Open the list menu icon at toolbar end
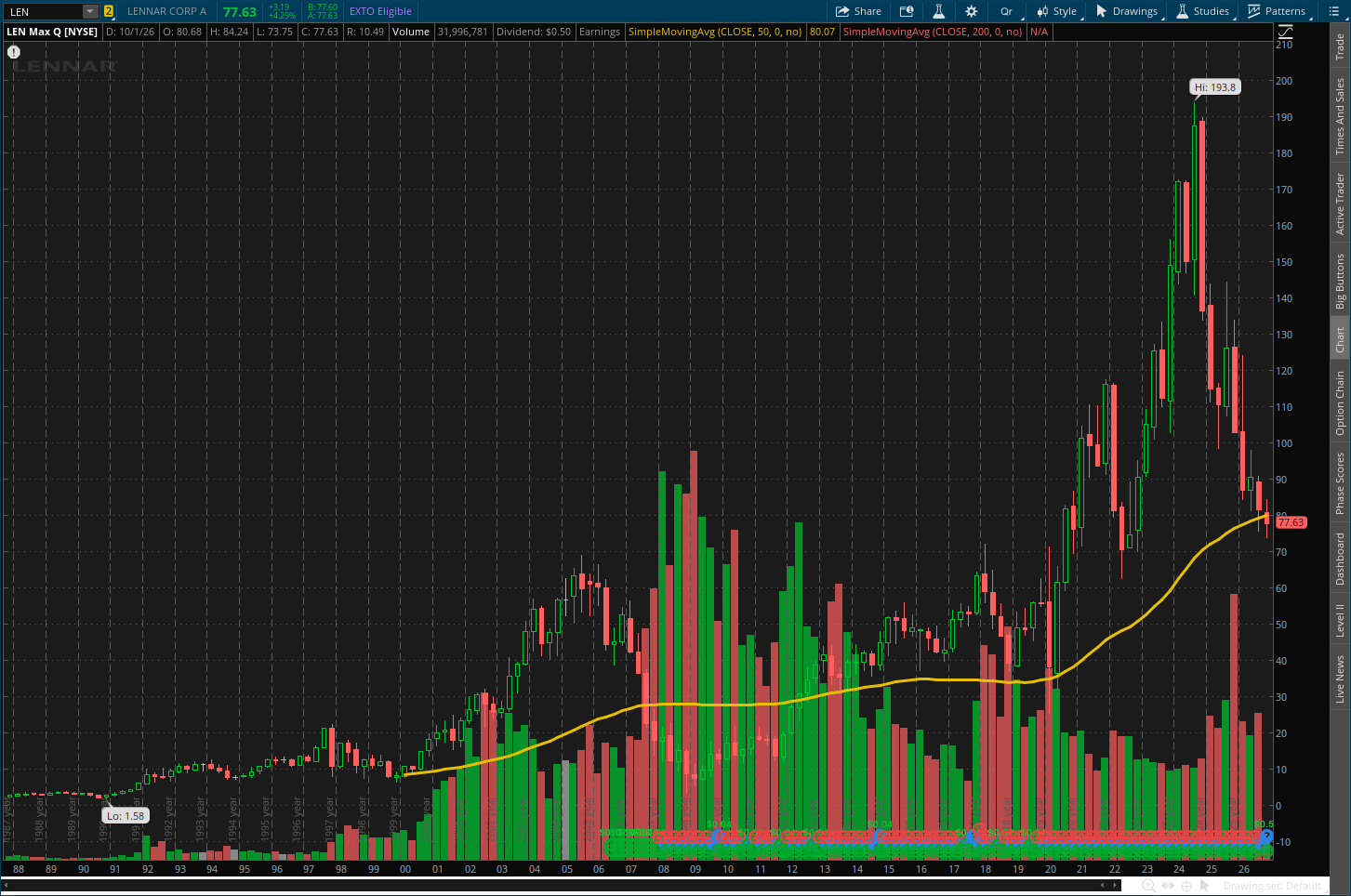The width and height of the screenshot is (1351, 896). (1333, 11)
